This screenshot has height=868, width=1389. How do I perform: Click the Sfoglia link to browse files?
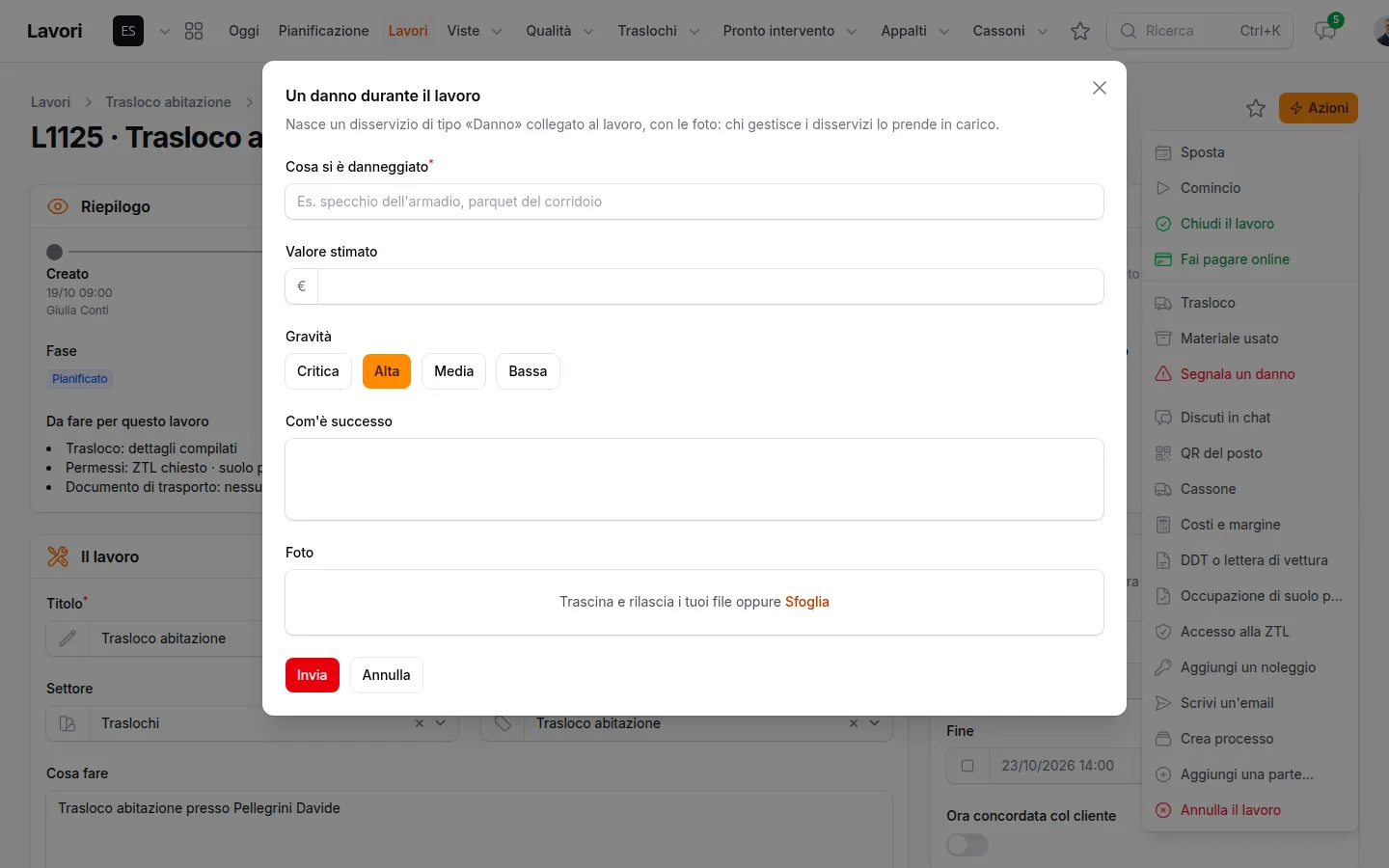coord(807,602)
